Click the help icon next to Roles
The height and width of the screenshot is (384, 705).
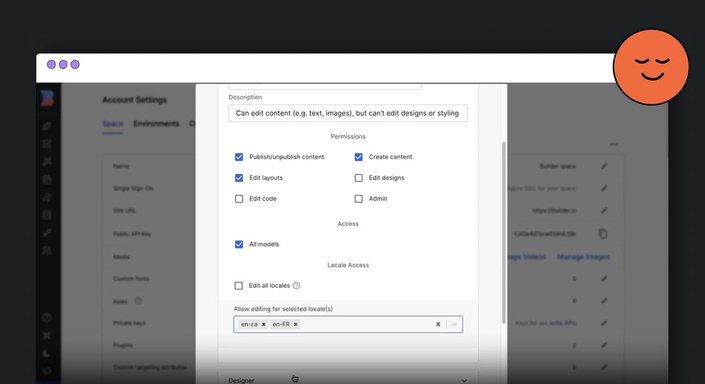(138, 301)
